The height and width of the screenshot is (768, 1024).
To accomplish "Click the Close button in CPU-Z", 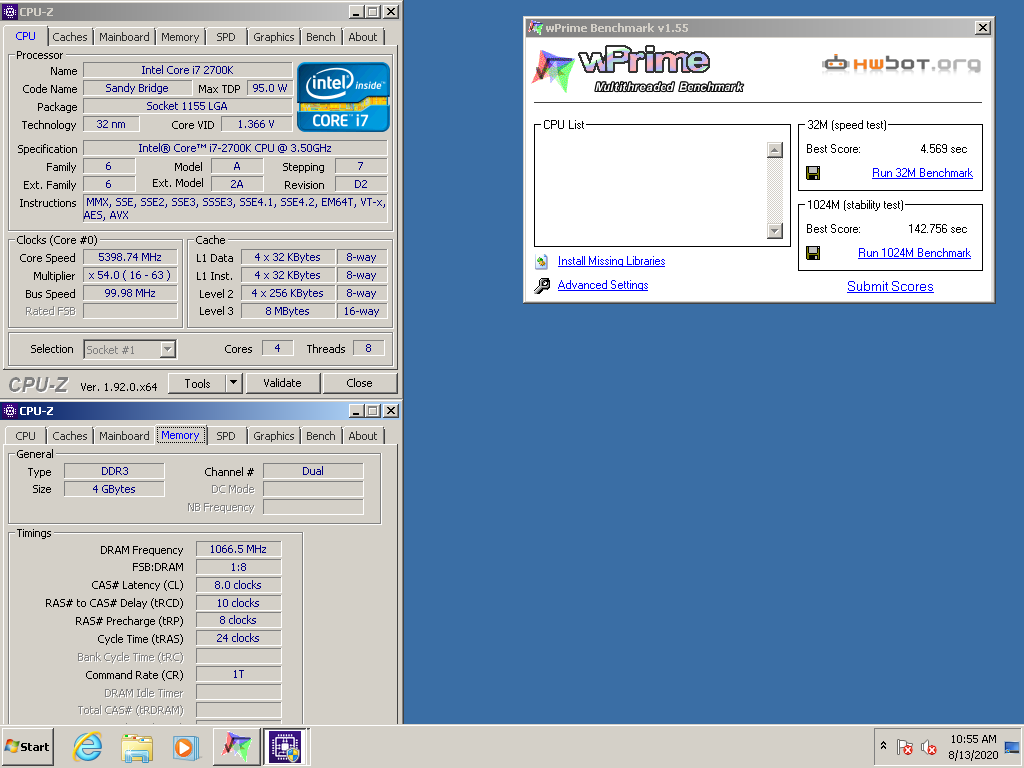I will click(359, 383).
